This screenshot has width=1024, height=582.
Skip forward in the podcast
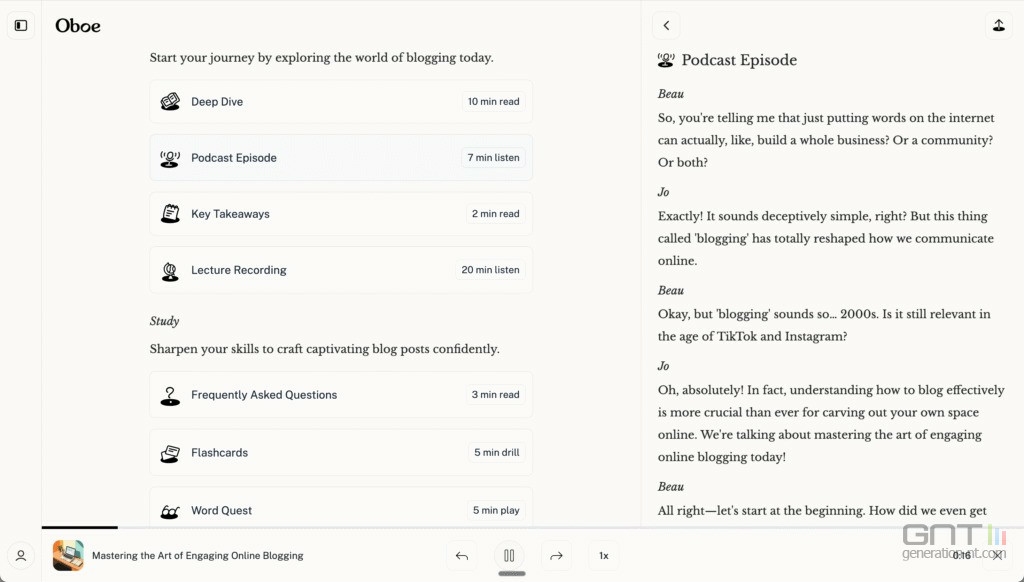[x=556, y=555]
